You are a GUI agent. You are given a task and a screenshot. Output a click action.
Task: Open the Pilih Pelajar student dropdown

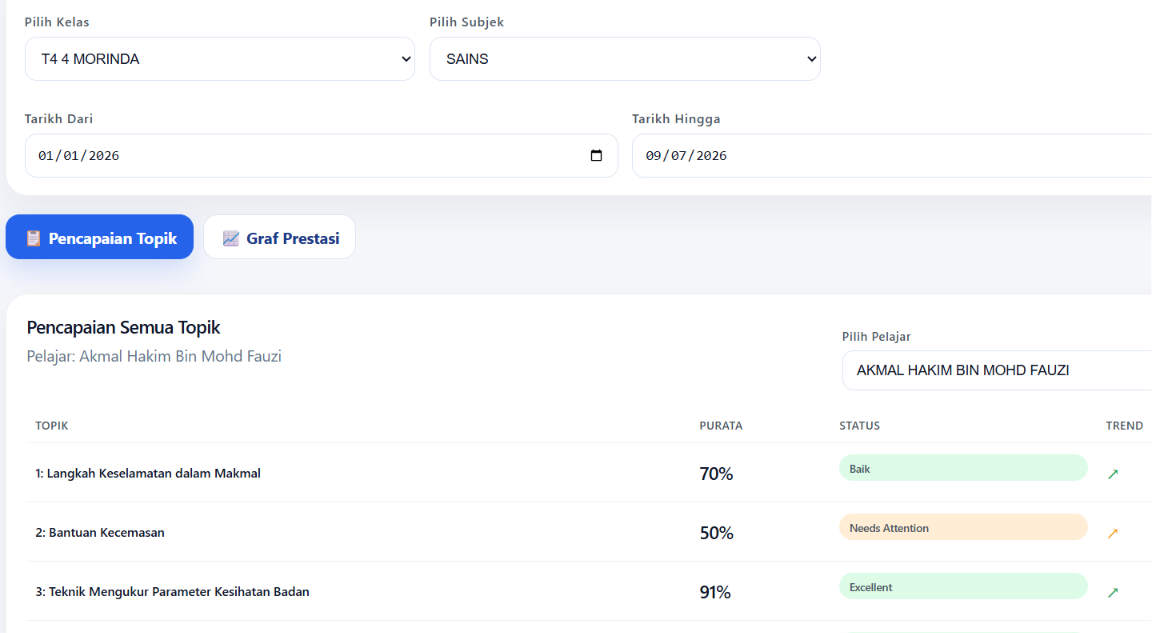click(997, 370)
